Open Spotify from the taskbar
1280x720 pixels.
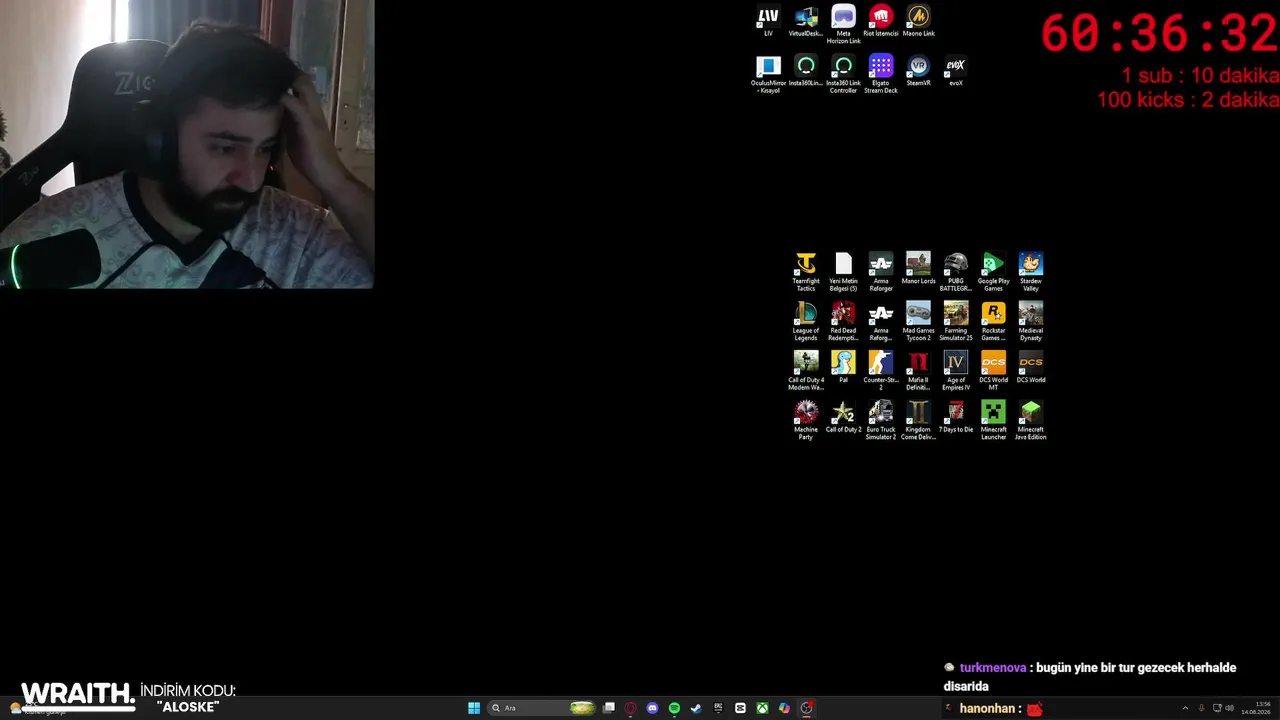(674, 708)
